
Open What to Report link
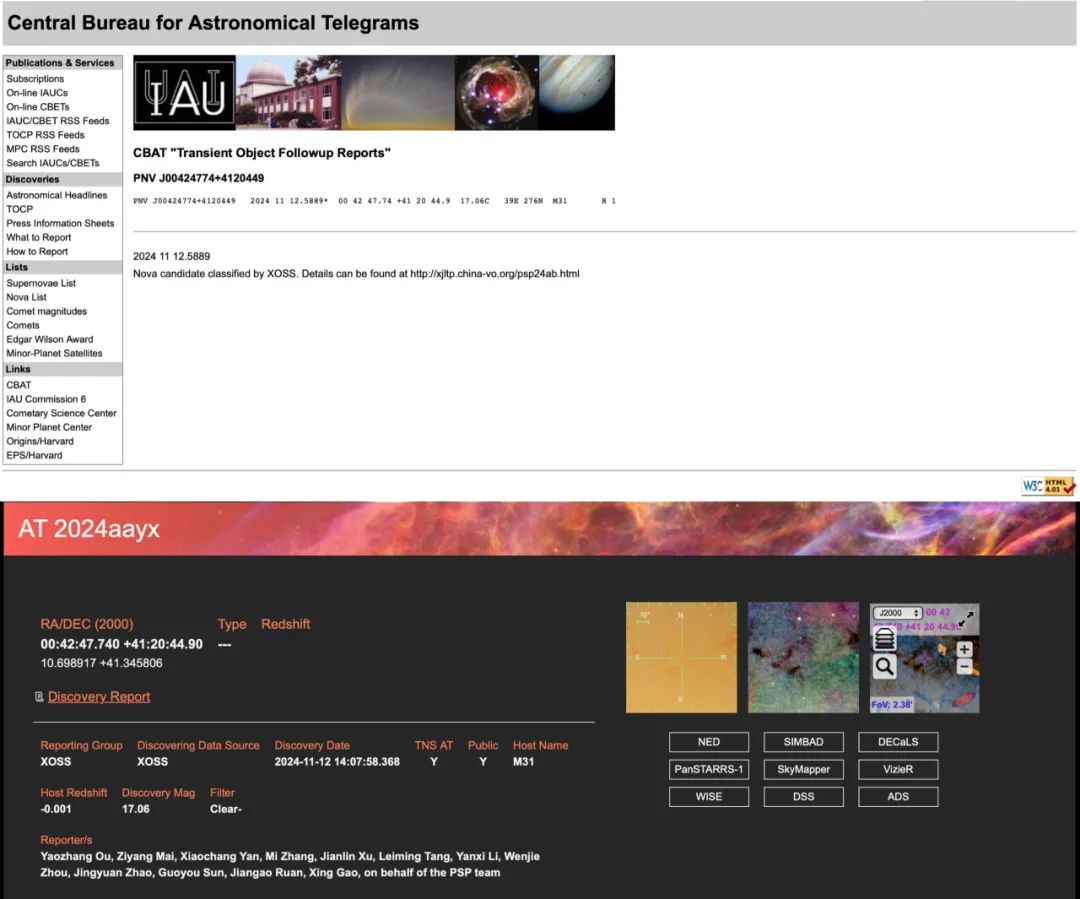pyautogui.click(x=39, y=237)
